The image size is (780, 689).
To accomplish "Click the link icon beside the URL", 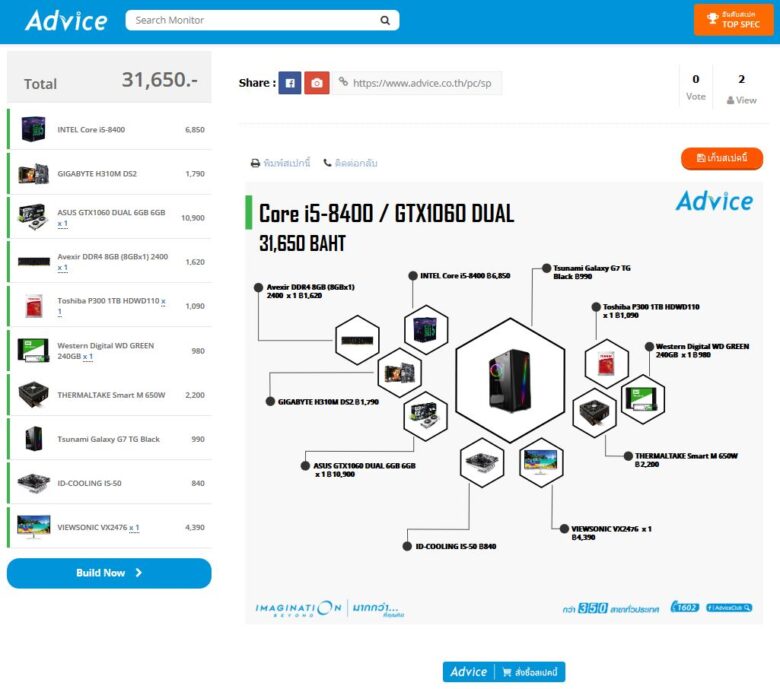I will (343, 83).
